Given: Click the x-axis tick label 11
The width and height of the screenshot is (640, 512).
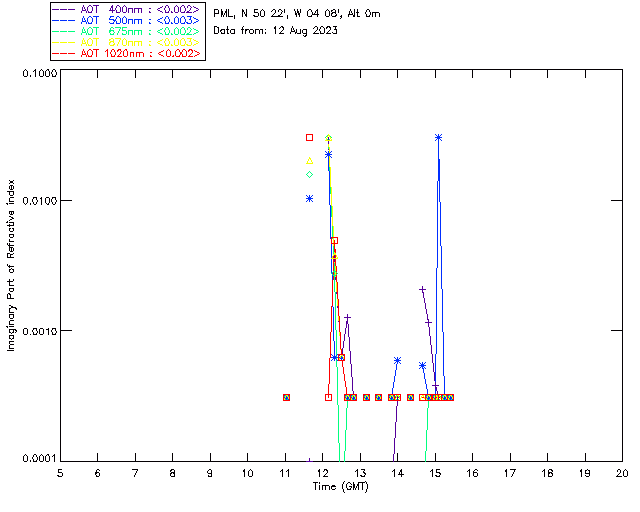Looking at the screenshot, I should coord(285,473).
